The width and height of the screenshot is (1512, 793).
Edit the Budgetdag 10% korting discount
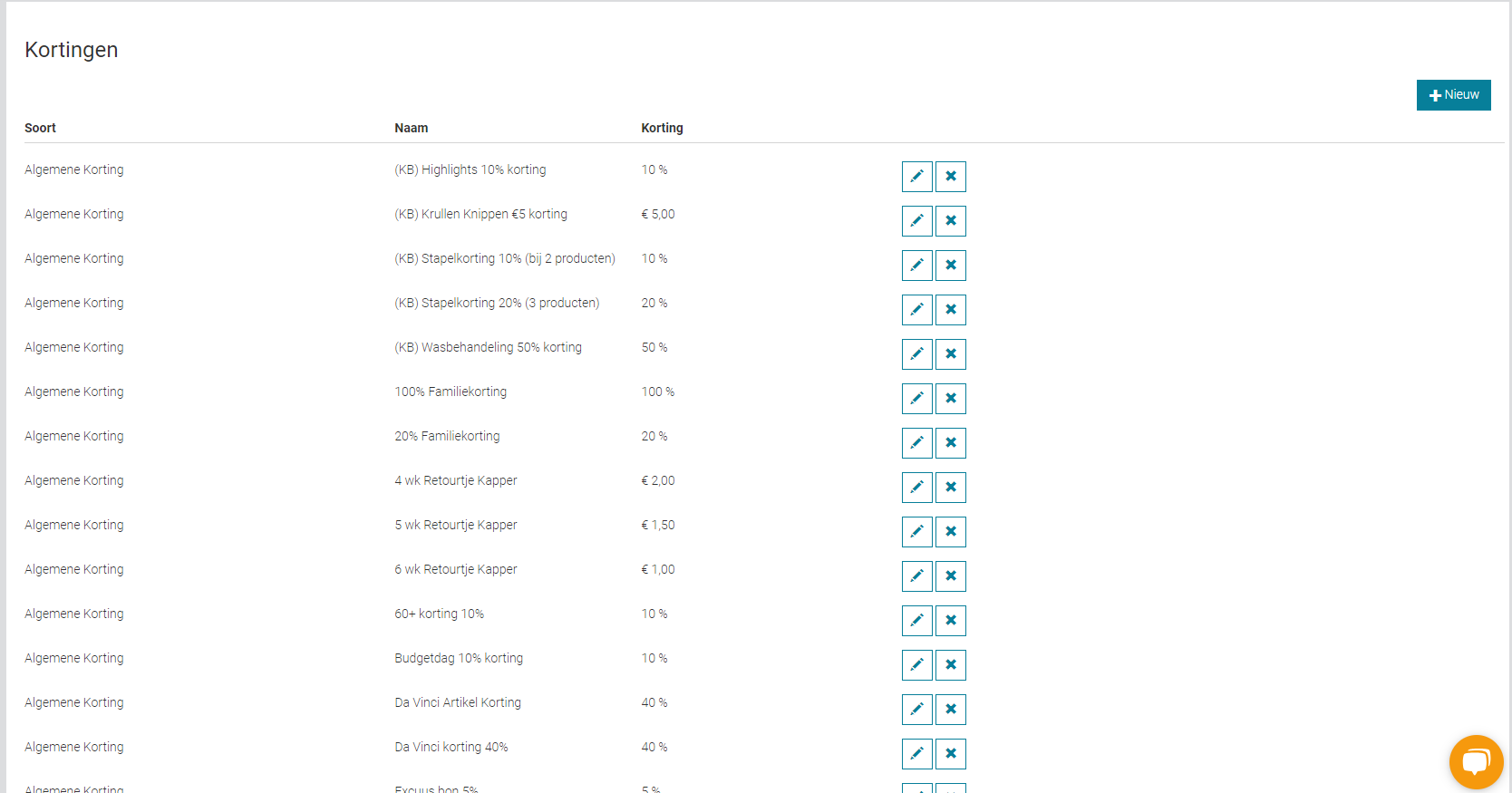point(916,665)
